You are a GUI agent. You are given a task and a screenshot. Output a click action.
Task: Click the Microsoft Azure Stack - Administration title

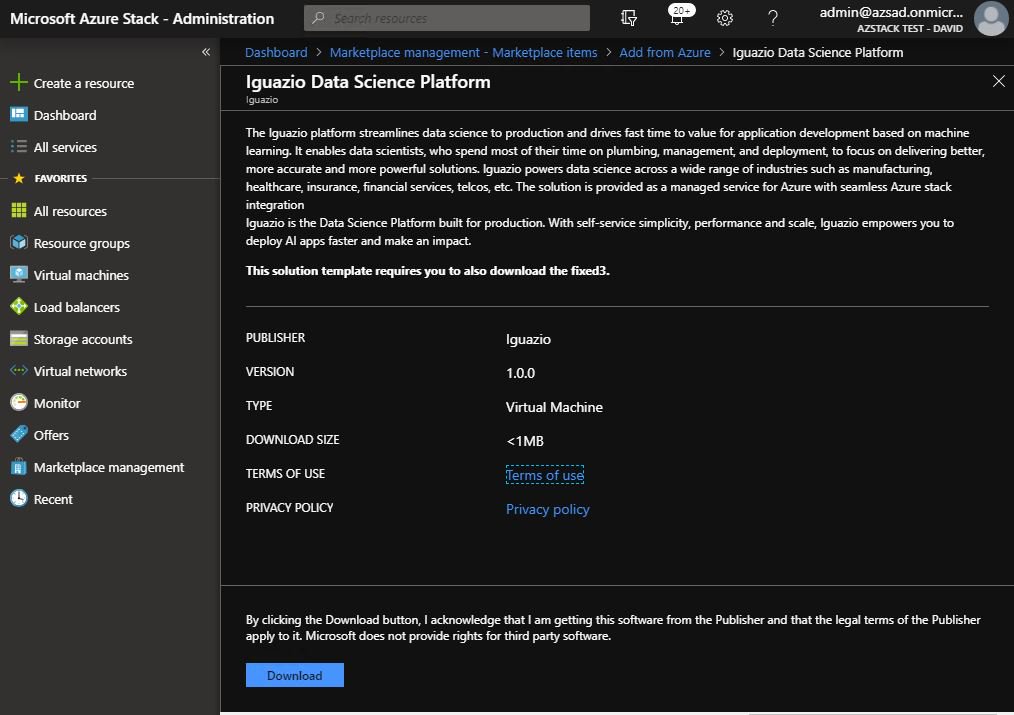click(142, 19)
